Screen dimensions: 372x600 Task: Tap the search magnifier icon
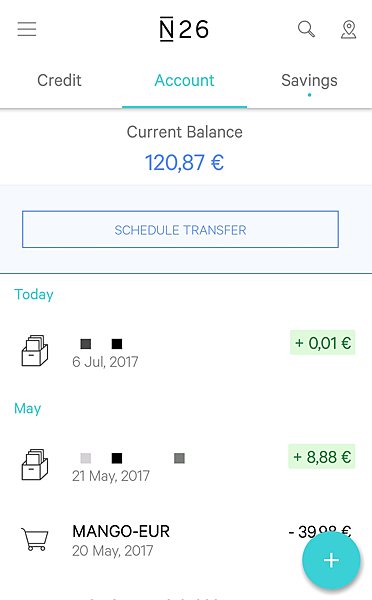[306, 29]
